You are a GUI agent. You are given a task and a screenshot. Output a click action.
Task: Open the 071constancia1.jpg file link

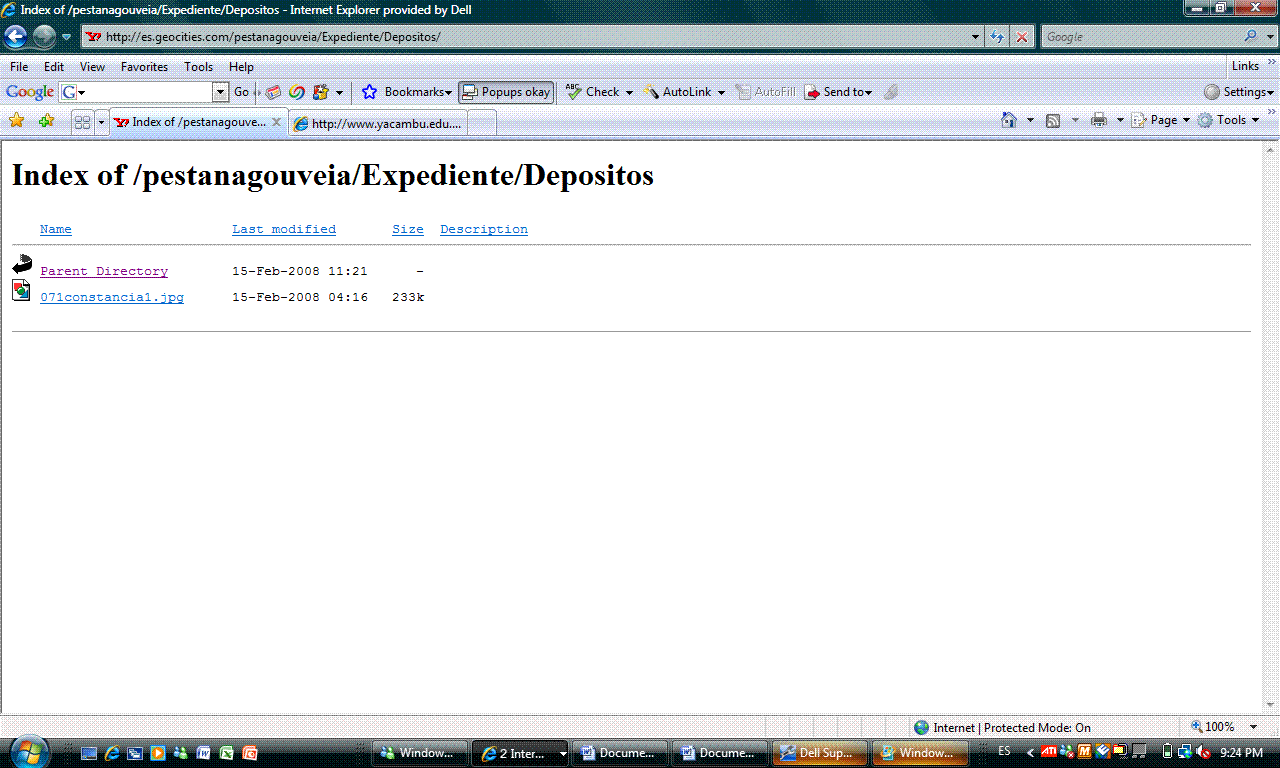coord(112,297)
